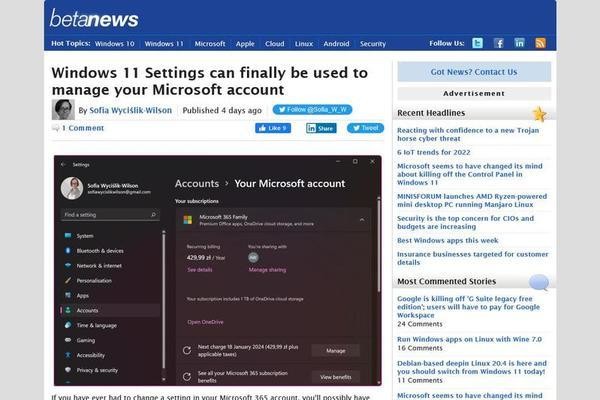Click the shared user avatar circle
600x400 pixels.
tap(253, 258)
